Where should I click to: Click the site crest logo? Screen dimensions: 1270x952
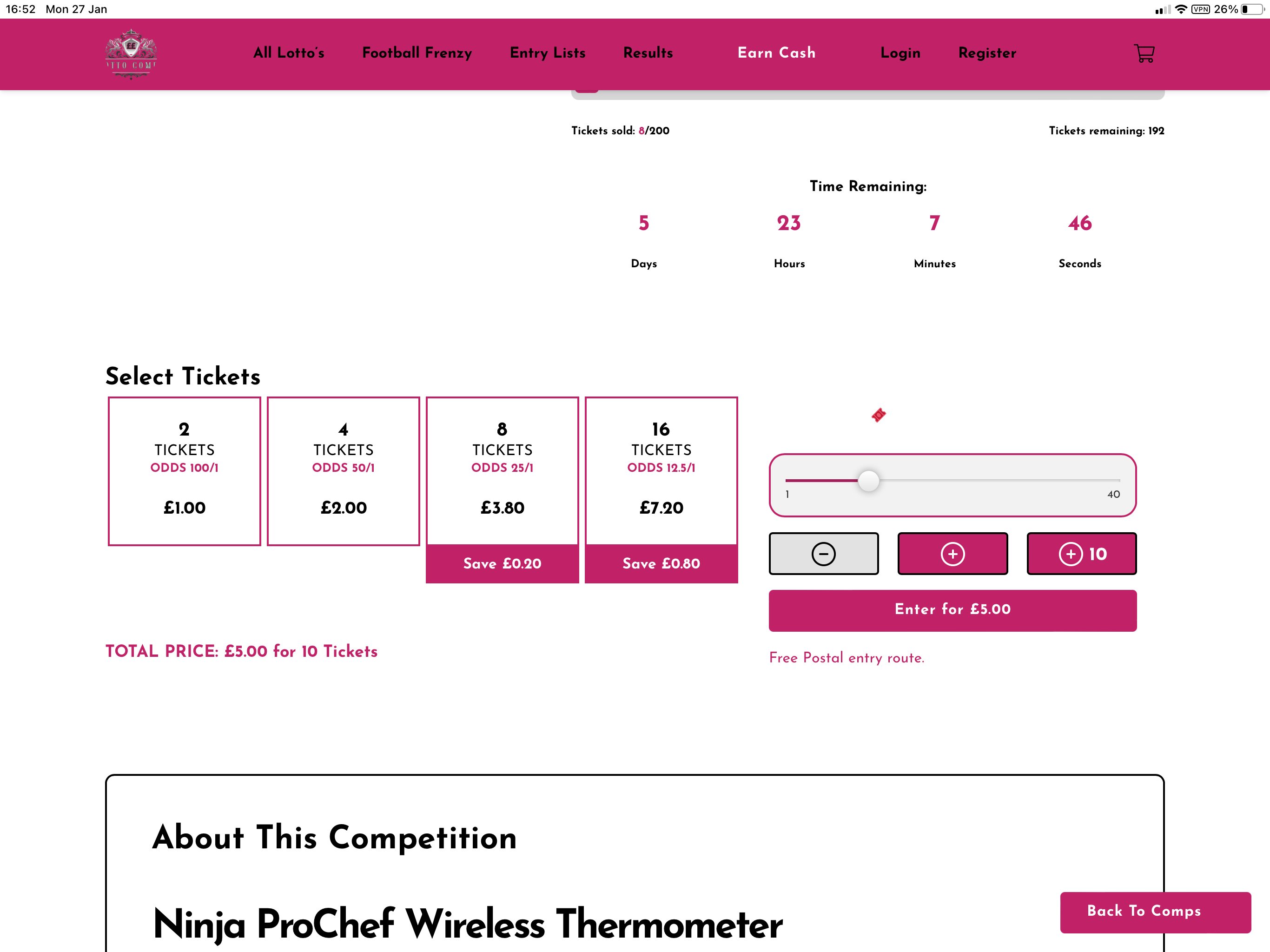[131, 54]
